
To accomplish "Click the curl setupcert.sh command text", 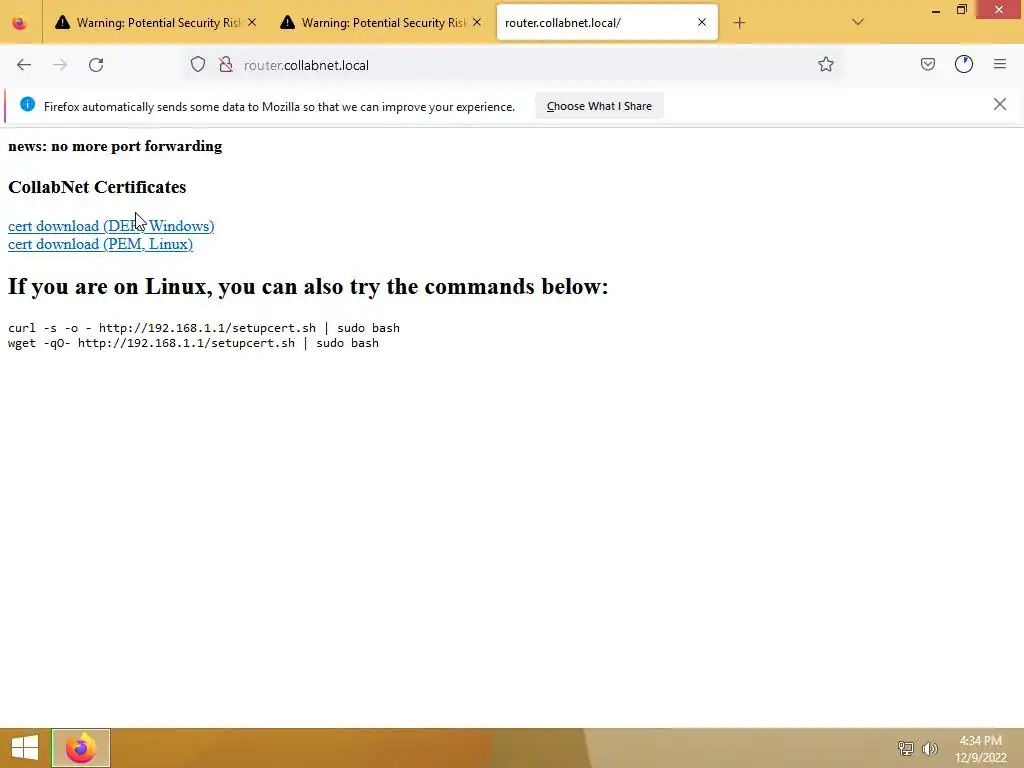I will (204, 328).
